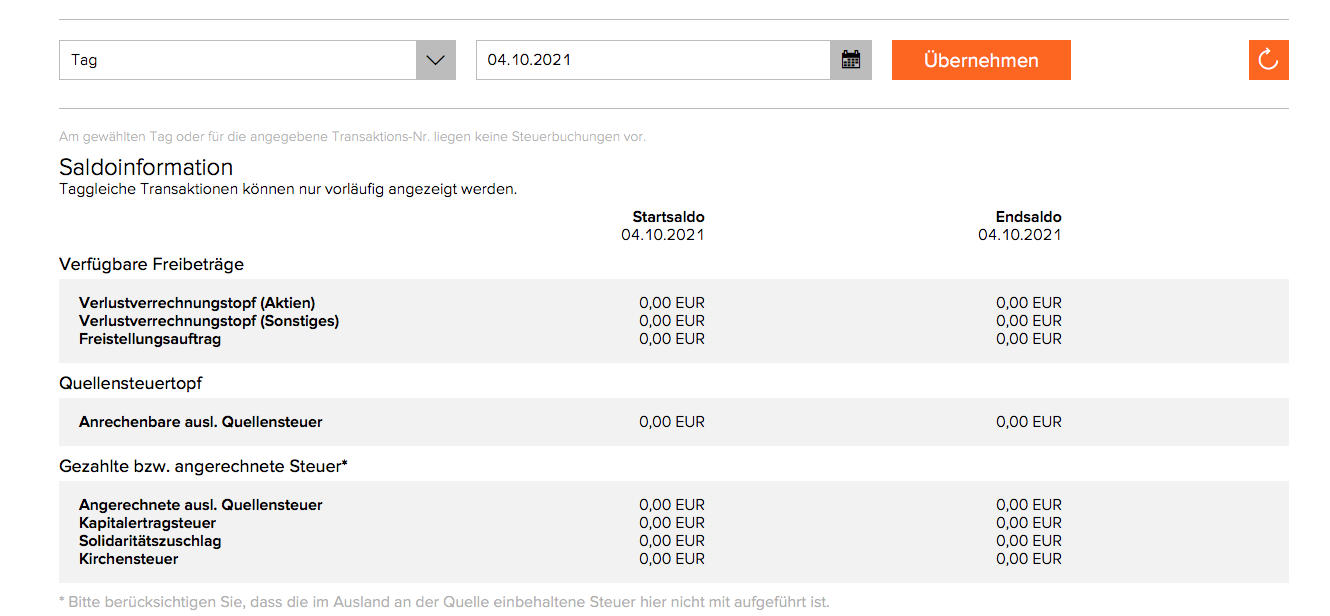Click the Freistellungsauftrag row label
1330x616 pixels.
click(x=150, y=339)
